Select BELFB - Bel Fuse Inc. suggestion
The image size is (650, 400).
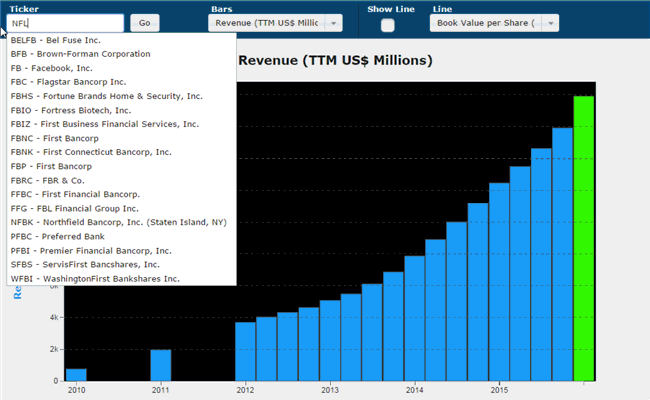coord(121,40)
